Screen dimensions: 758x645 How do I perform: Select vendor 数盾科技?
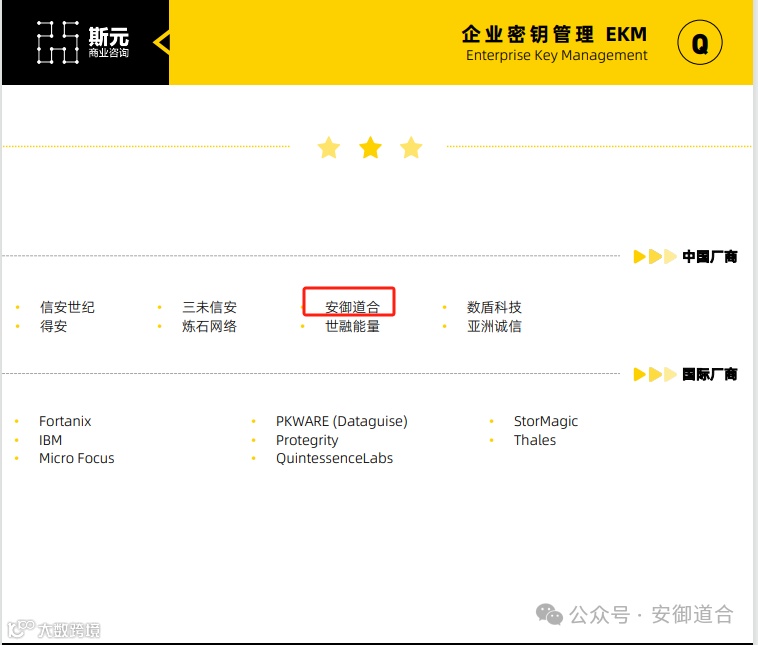[x=494, y=307]
